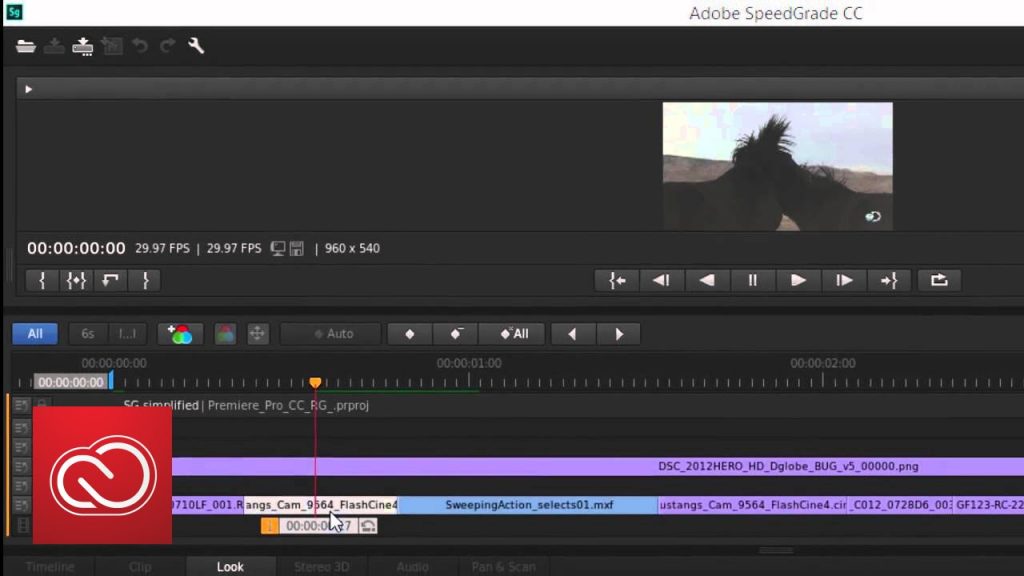Click the orange playhead marker on the ruler

click(315, 383)
